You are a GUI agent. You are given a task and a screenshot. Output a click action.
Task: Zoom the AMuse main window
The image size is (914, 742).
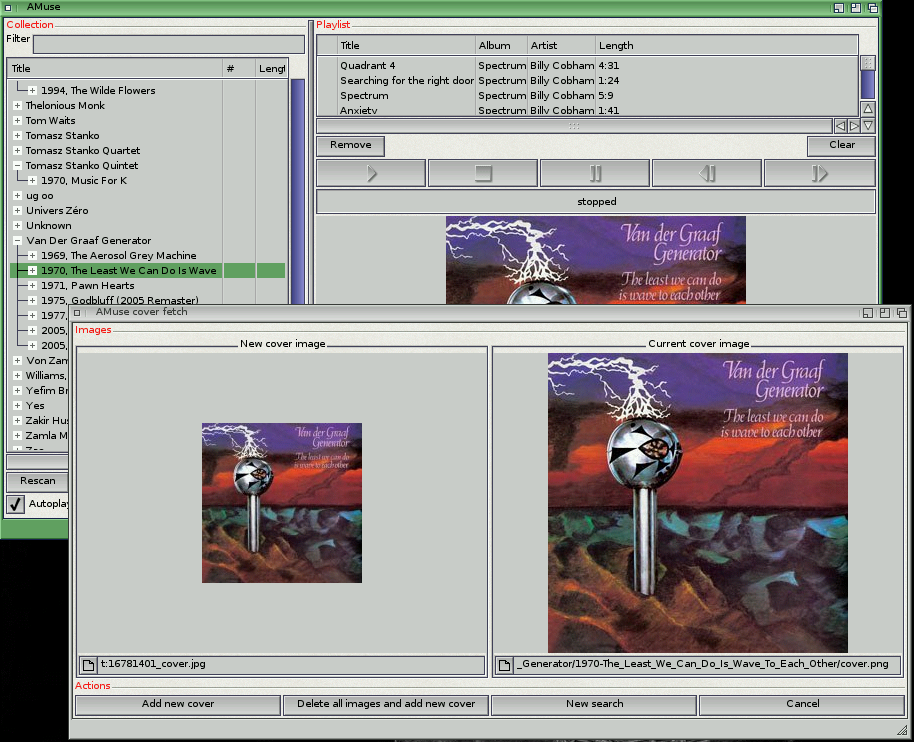[x=856, y=8]
